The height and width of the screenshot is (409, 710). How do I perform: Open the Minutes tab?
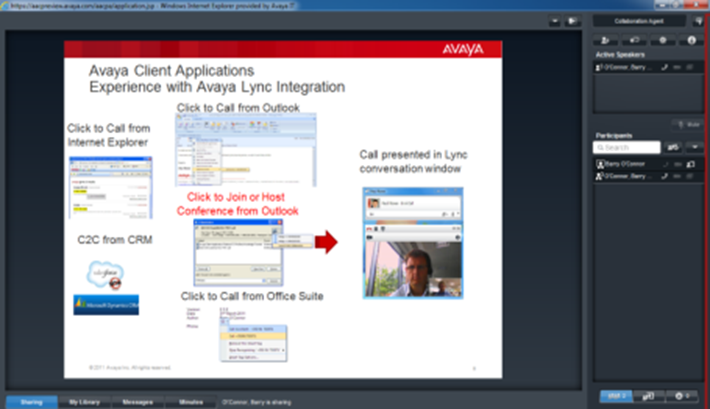pos(191,402)
